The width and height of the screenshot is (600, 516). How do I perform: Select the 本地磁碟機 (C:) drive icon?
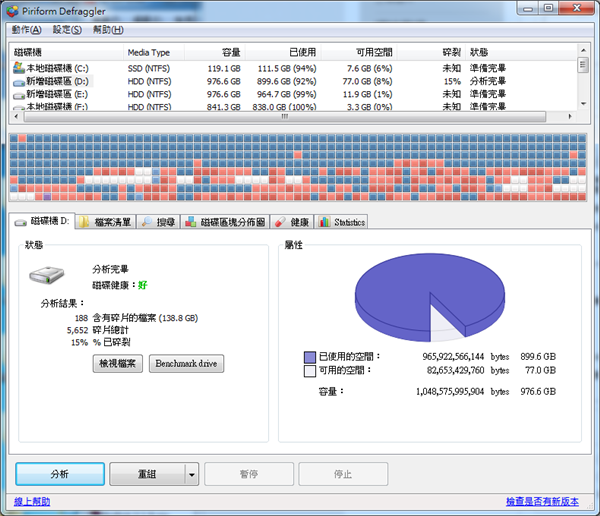(18, 67)
